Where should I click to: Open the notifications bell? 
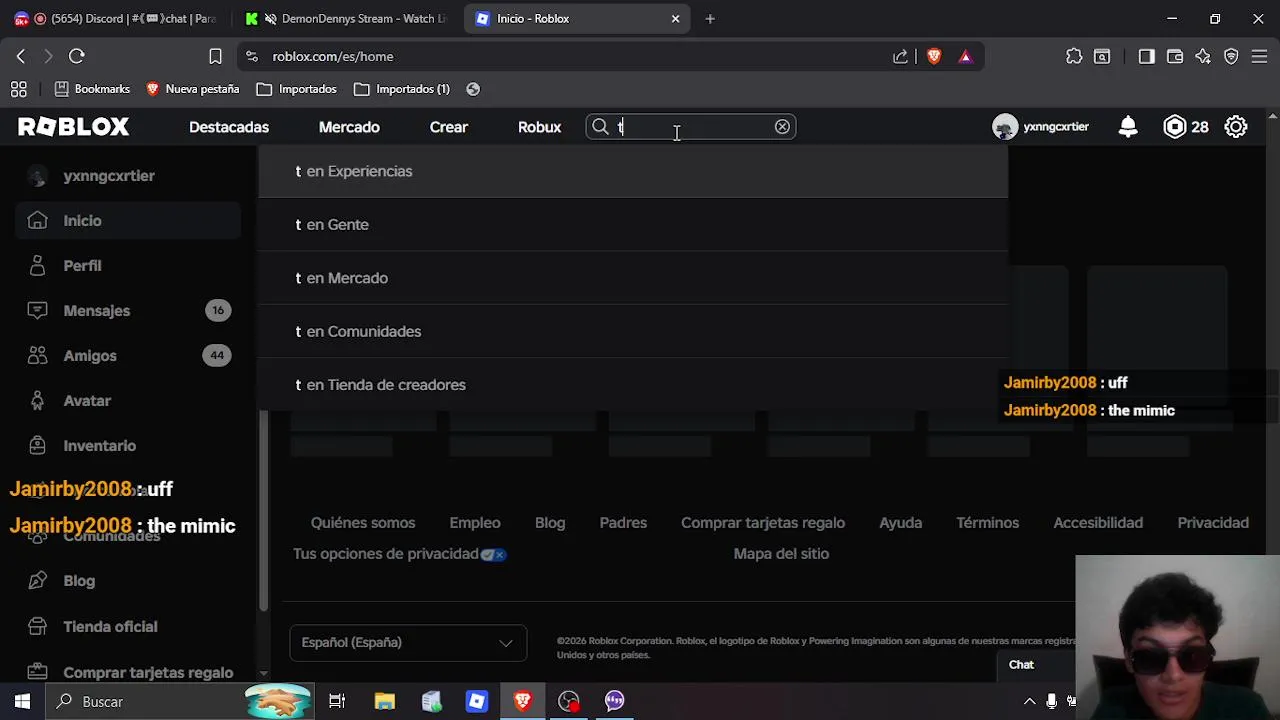click(x=1128, y=127)
